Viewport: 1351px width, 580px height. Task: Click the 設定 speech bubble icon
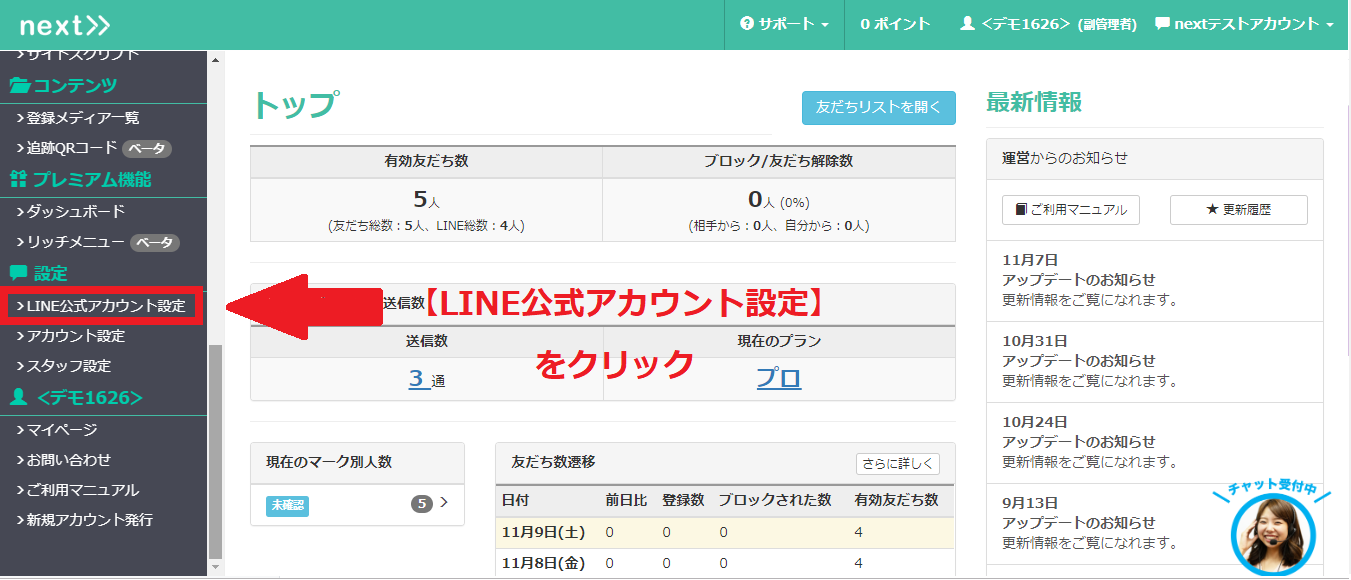(18, 273)
